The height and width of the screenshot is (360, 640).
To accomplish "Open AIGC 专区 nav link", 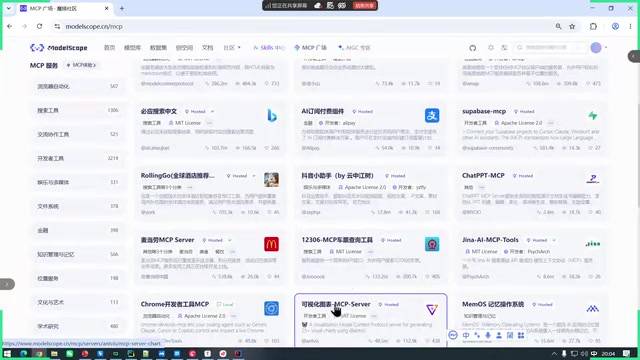I will click(x=354, y=48).
